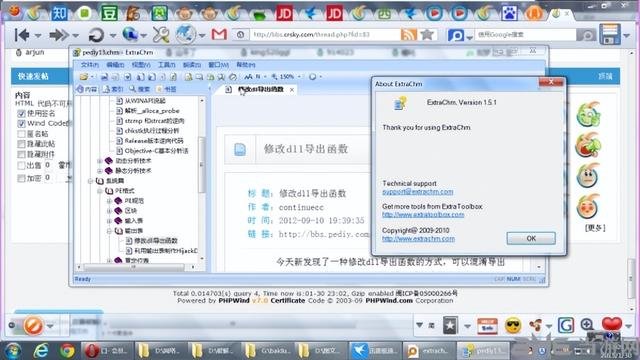Click the browser rewind/back icon

pyautogui.click(x=22, y=35)
